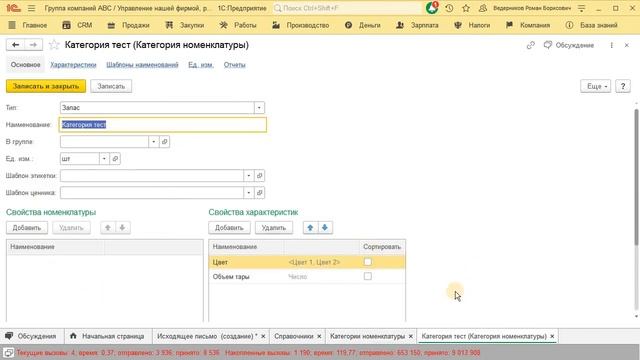The height and width of the screenshot is (360, 640).
Task: Switch to Шаблоны наименований link tab
Action: [x=142, y=65]
